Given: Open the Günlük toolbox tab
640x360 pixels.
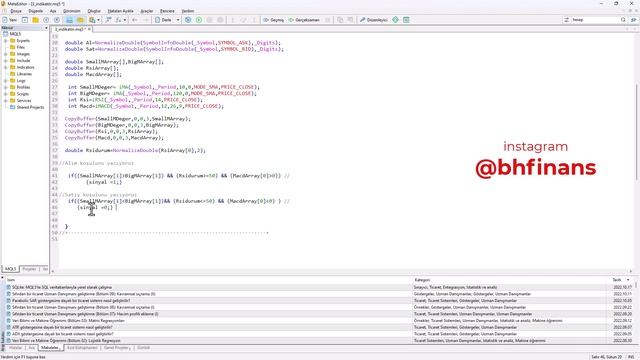Looking at the screenshot, I should pos(143,348).
